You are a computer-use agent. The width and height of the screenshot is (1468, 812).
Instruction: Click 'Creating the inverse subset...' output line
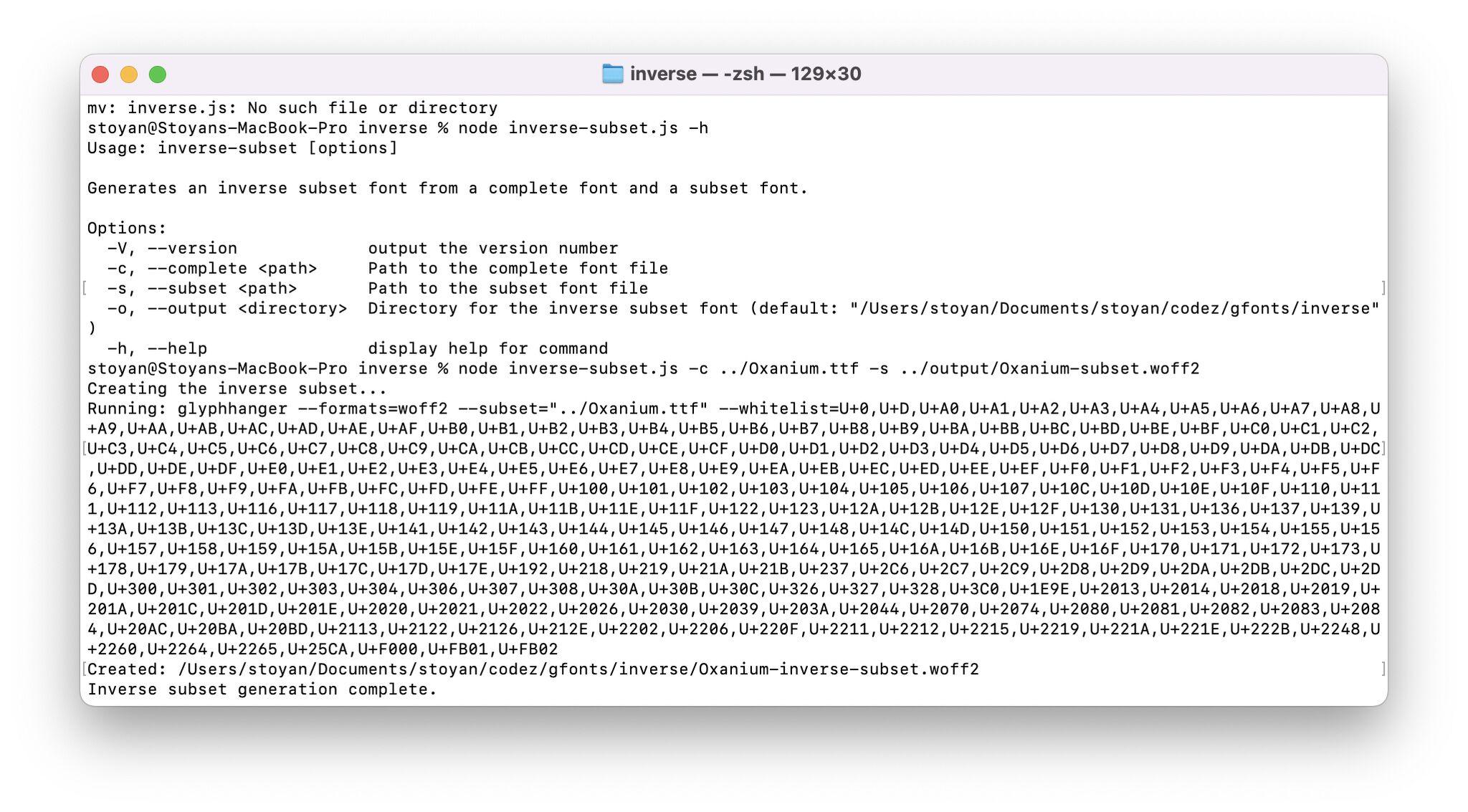(237, 389)
